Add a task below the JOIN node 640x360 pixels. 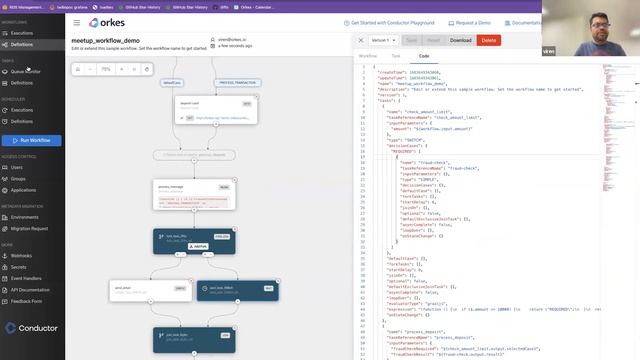[194, 353]
